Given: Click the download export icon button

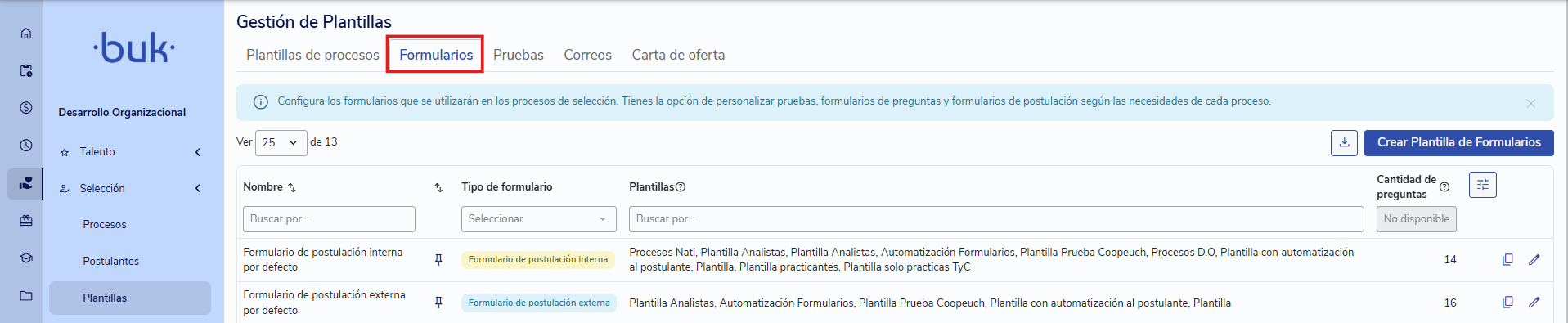Looking at the screenshot, I should pos(1344,142).
